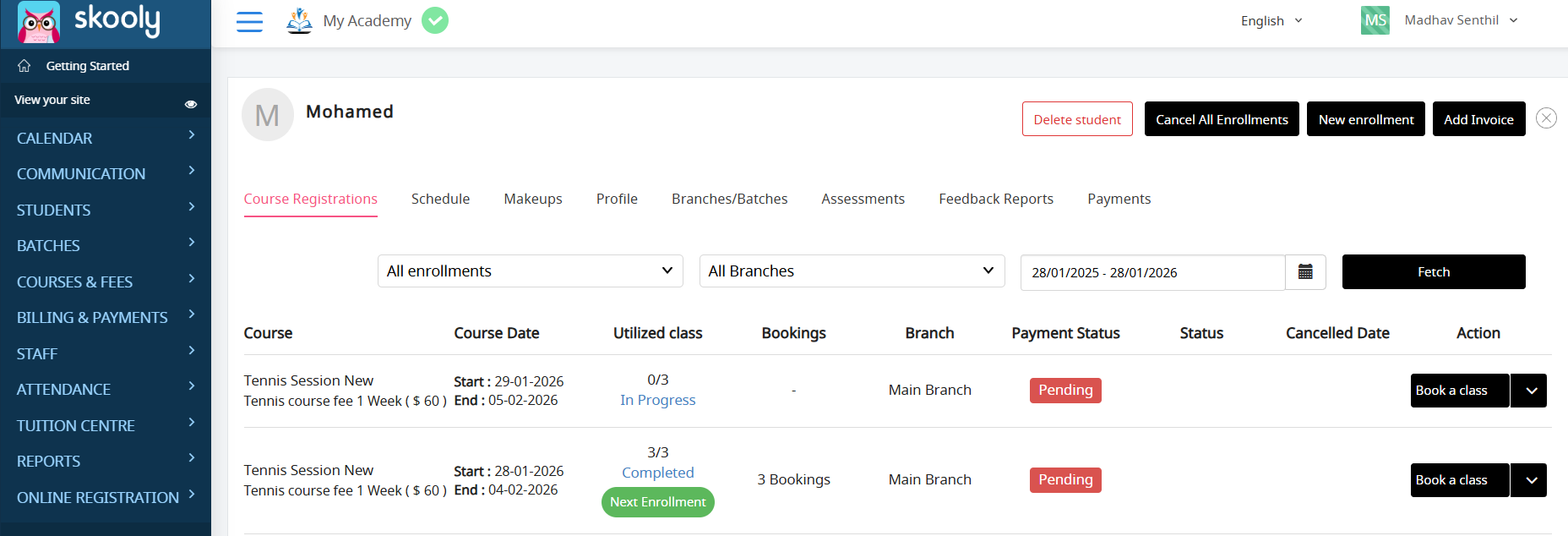Click Mohamed's profile avatar circle

[267, 115]
